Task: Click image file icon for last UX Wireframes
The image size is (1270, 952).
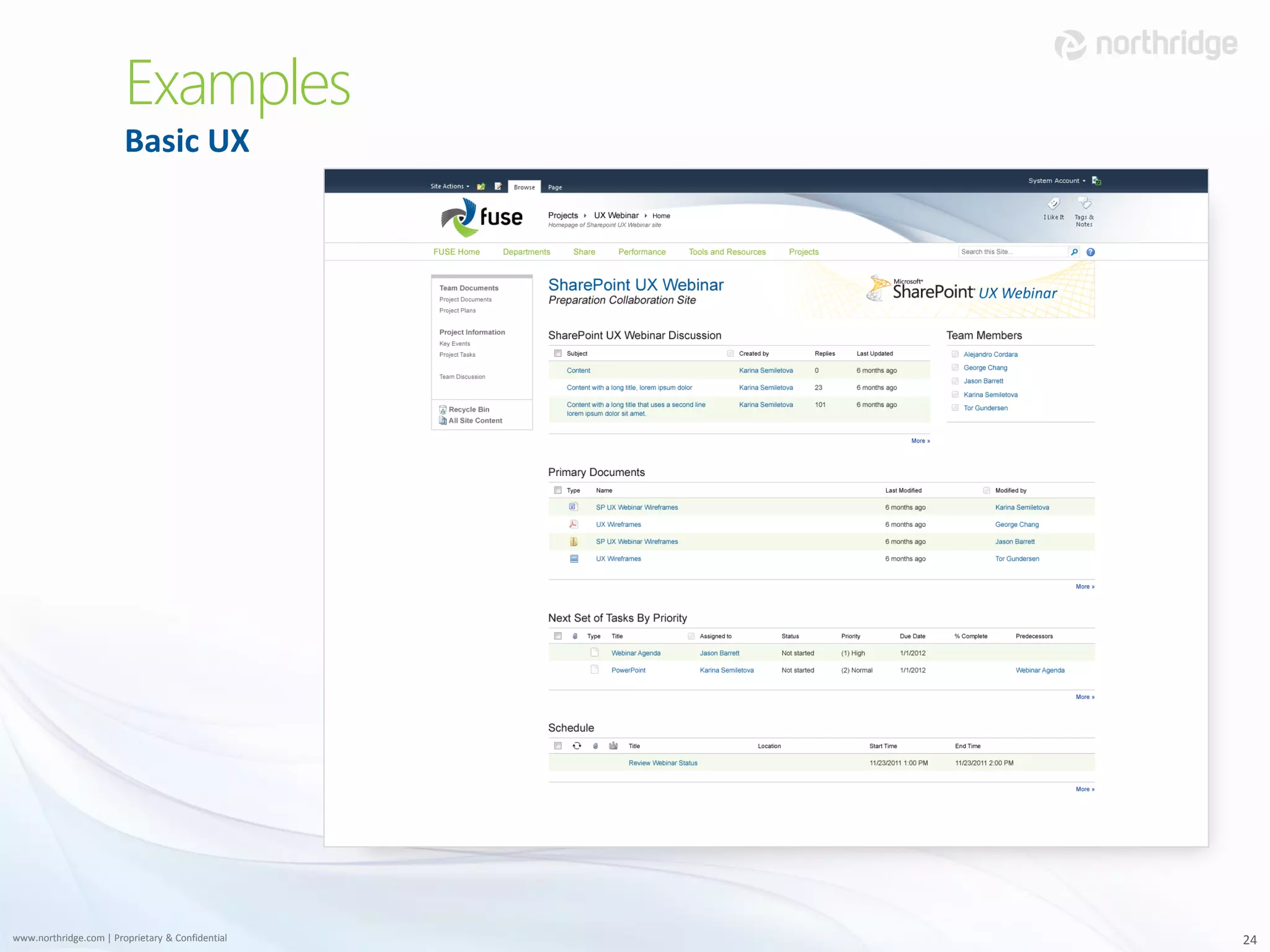Action: 574,558
